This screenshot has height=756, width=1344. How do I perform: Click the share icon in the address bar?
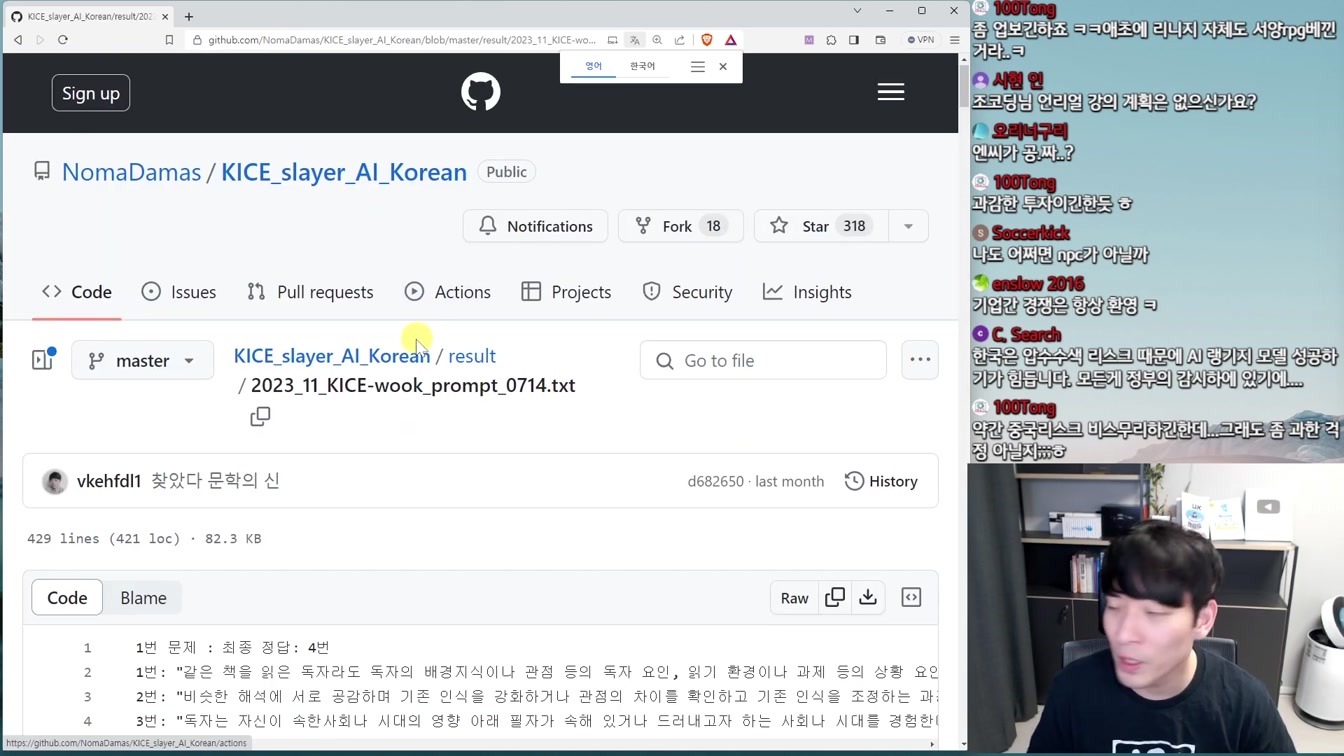[680, 40]
